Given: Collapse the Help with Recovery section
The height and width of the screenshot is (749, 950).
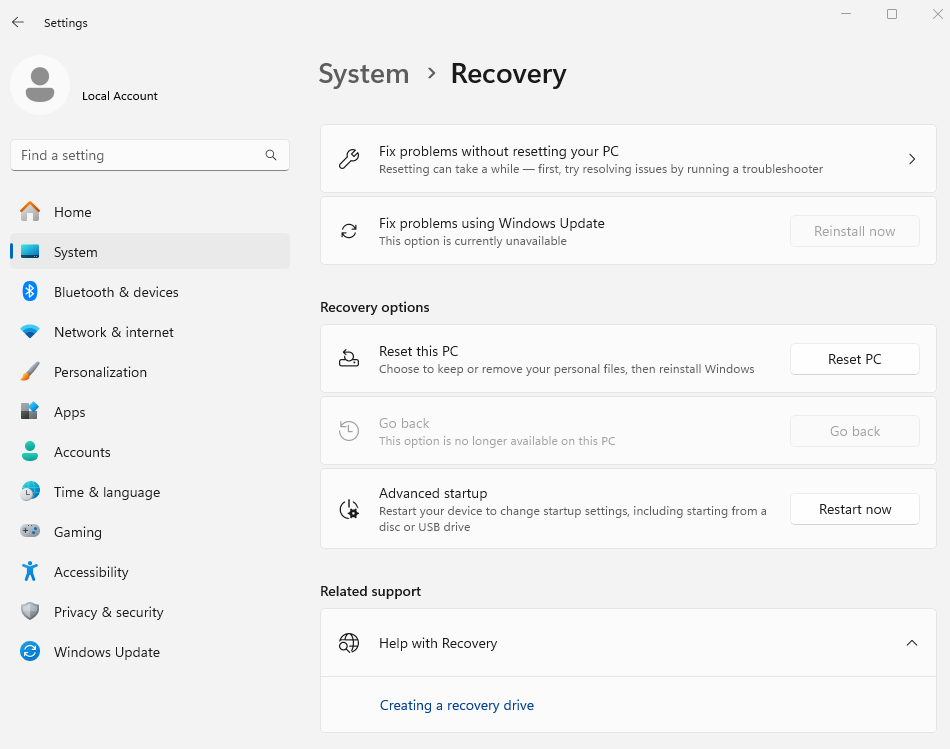Looking at the screenshot, I should (x=912, y=643).
